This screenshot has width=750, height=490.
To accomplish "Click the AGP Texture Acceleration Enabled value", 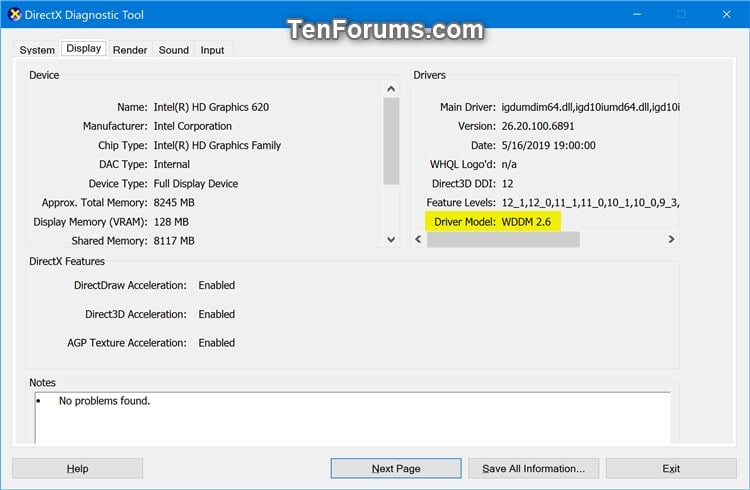I will coord(217,343).
